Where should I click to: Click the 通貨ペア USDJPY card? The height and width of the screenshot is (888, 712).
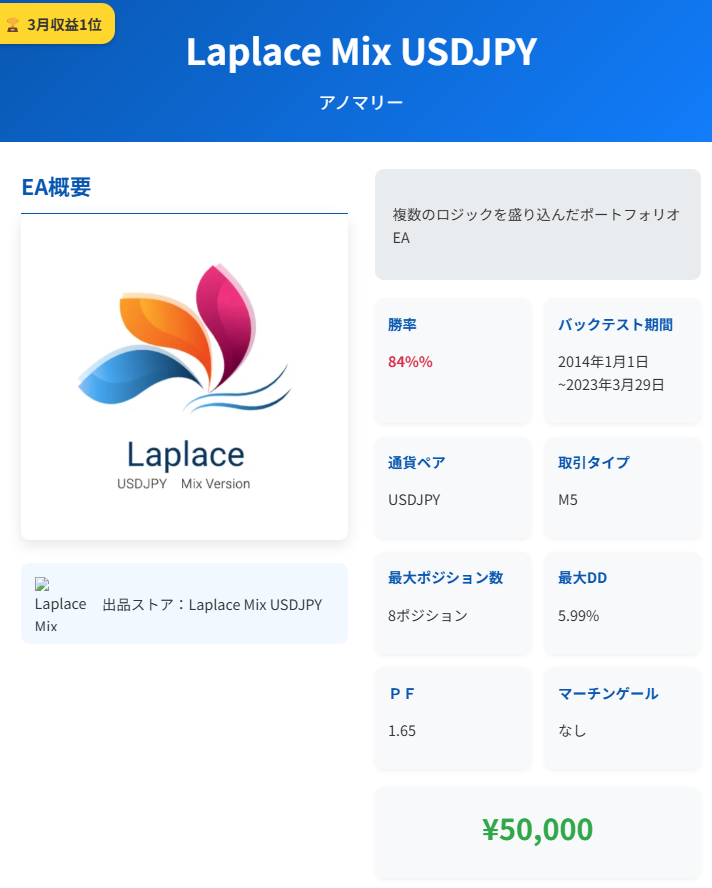(453, 488)
